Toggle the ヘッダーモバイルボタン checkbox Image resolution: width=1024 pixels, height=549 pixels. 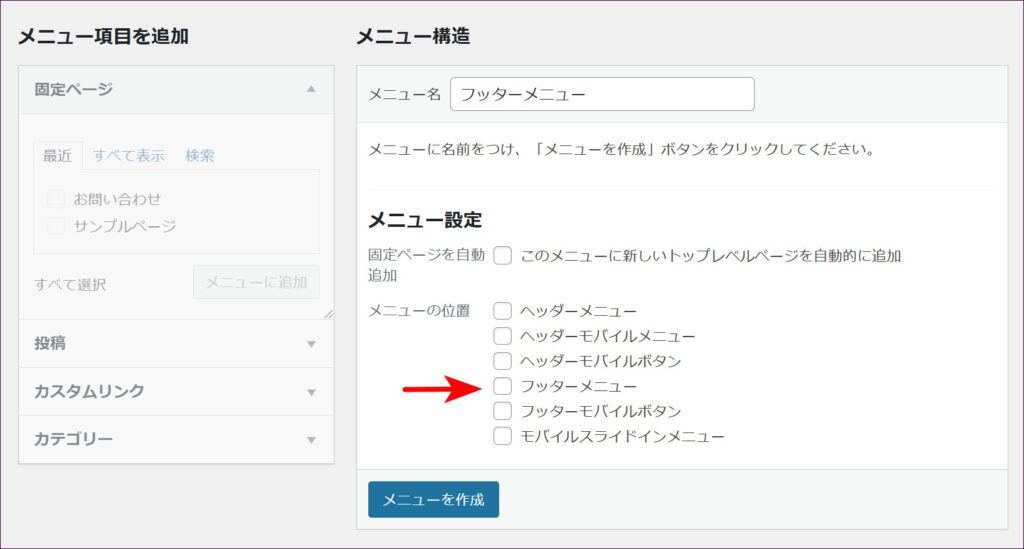pyautogui.click(x=503, y=361)
